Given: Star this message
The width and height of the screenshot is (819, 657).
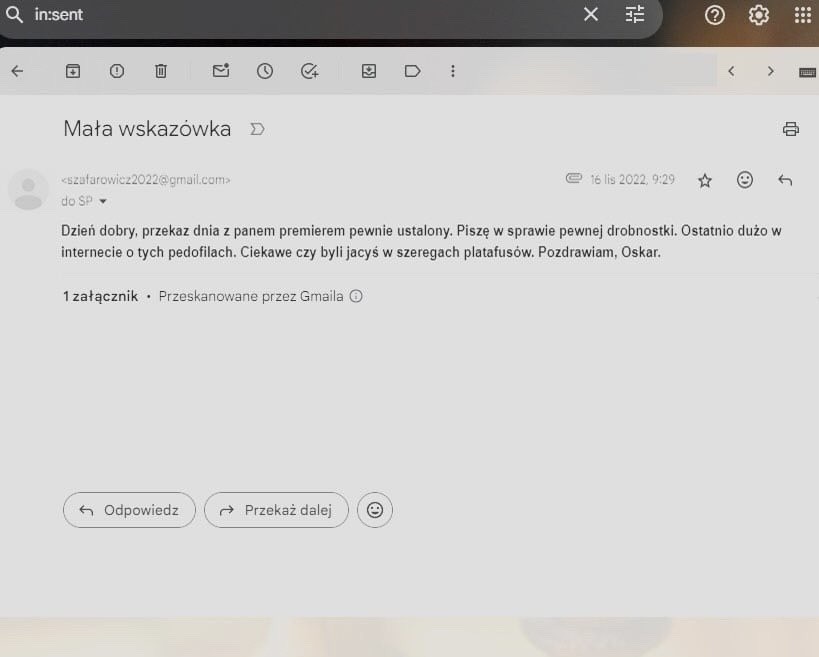Looking at the screenshot, I should [x=705, y=181].
